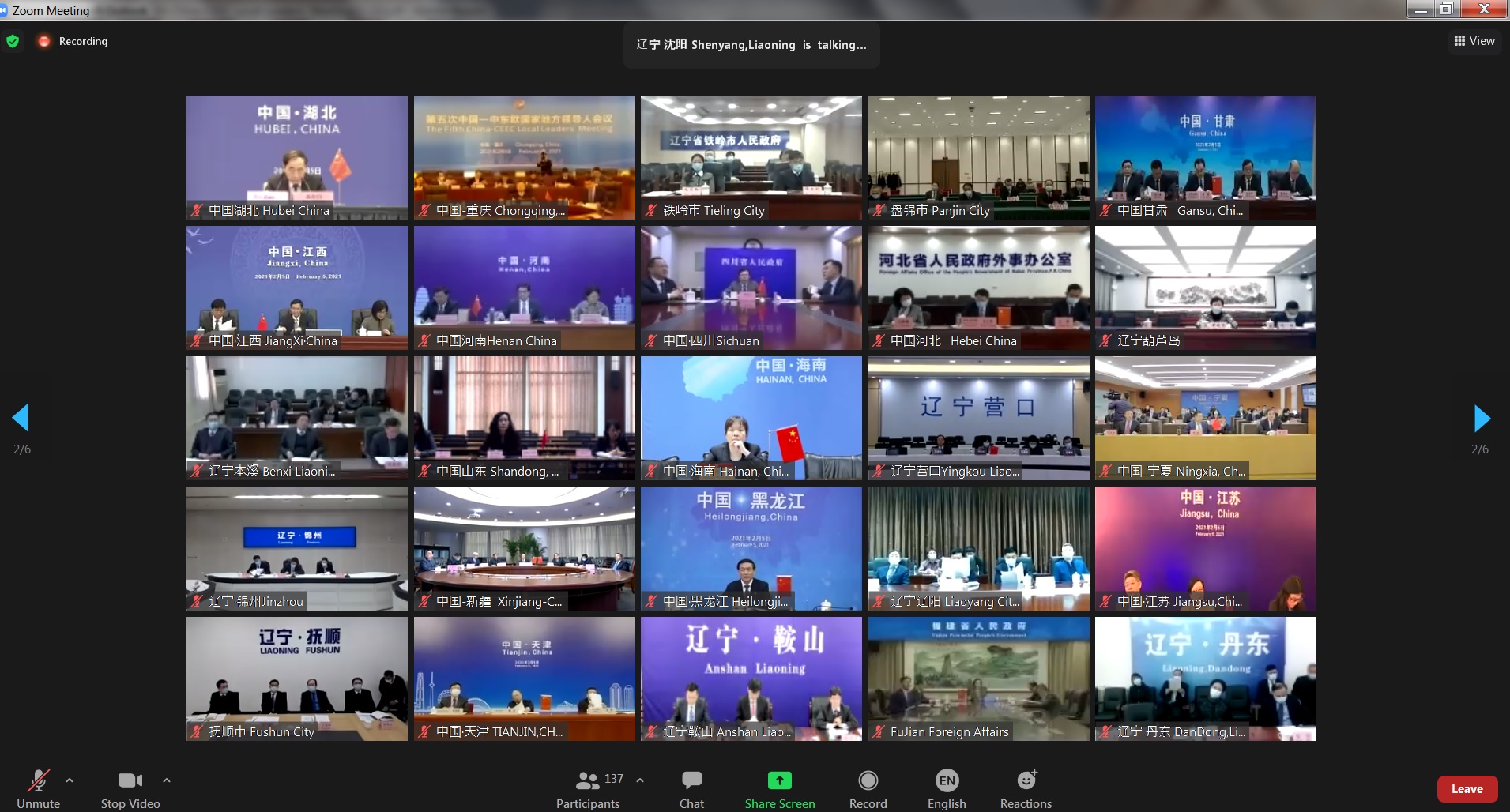Click the green encryption shield icon
This screenshot has height=812, width=1510.
tap(13, 41)
